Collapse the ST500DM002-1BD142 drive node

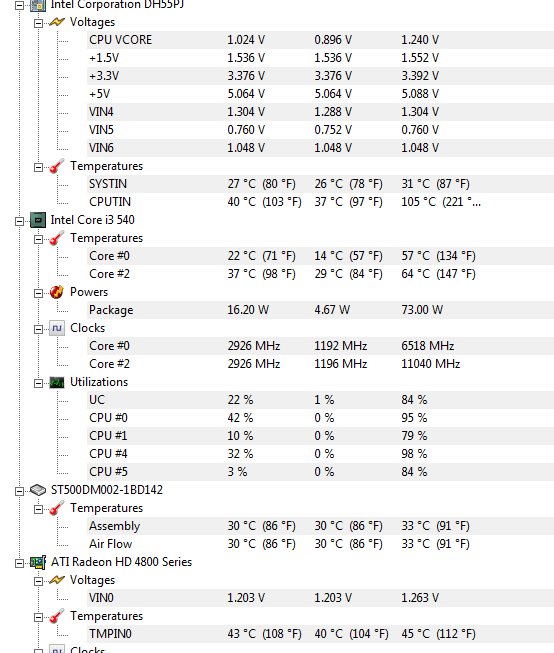point(19,491)
